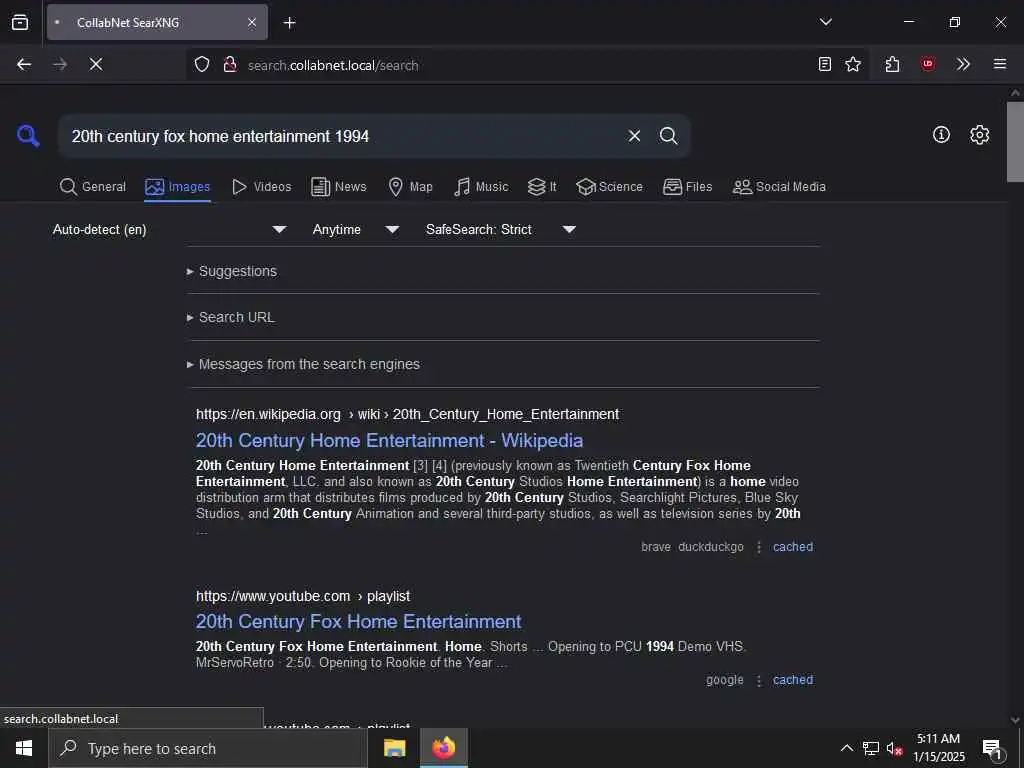Click Firefox icon in taskbar

tap(443, 748)
